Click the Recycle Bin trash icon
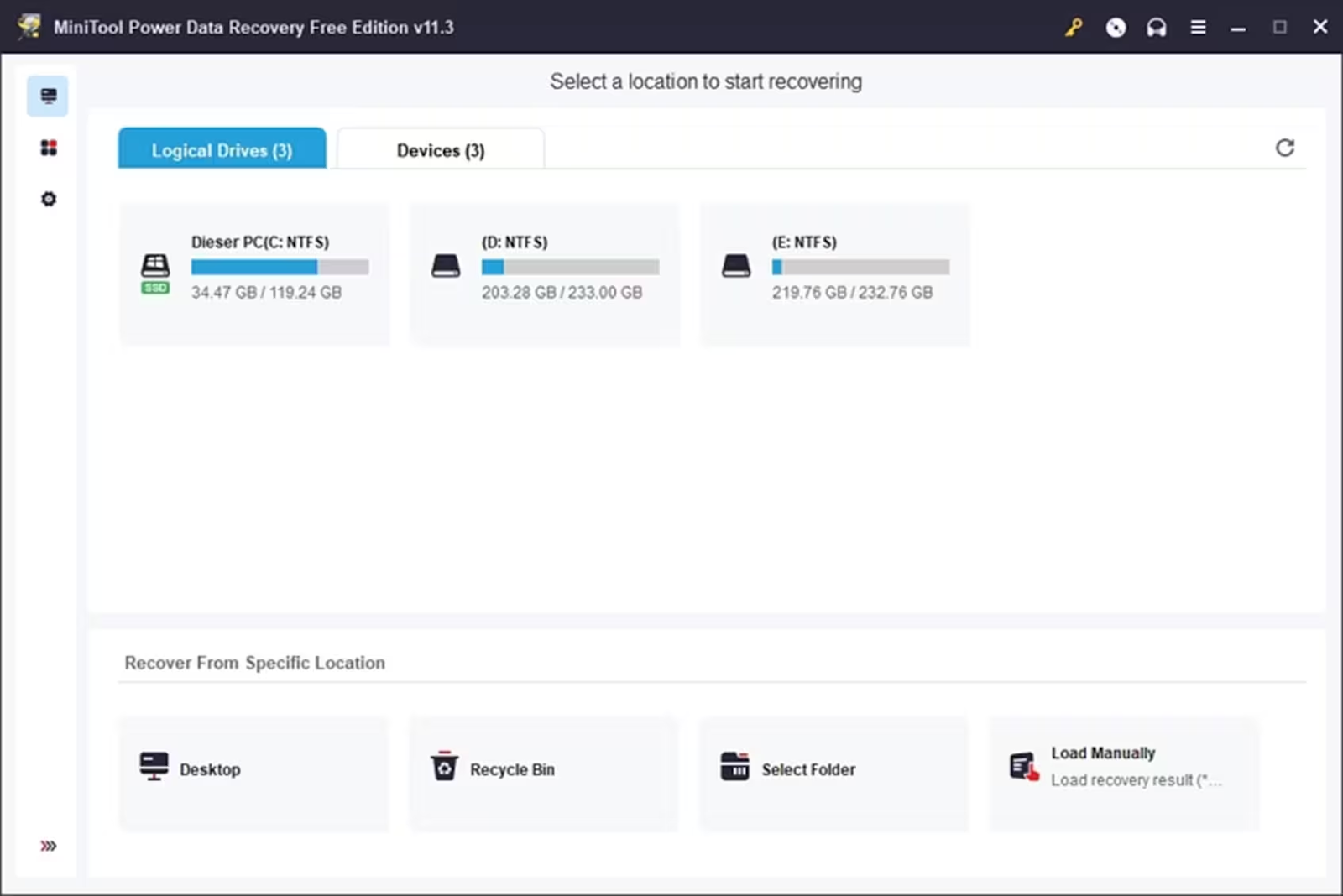This screenshot has height=896, width=1343. pos(444,766)
